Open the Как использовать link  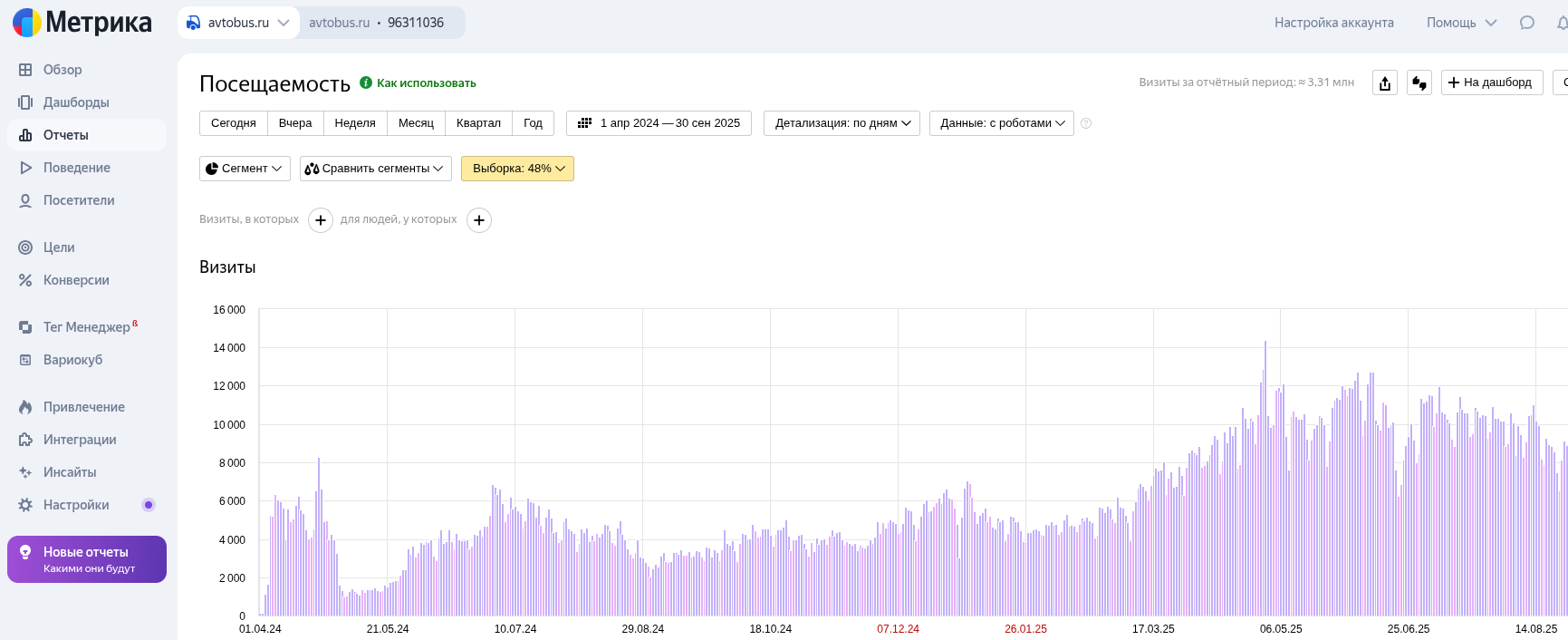click(x=426, y=83)
